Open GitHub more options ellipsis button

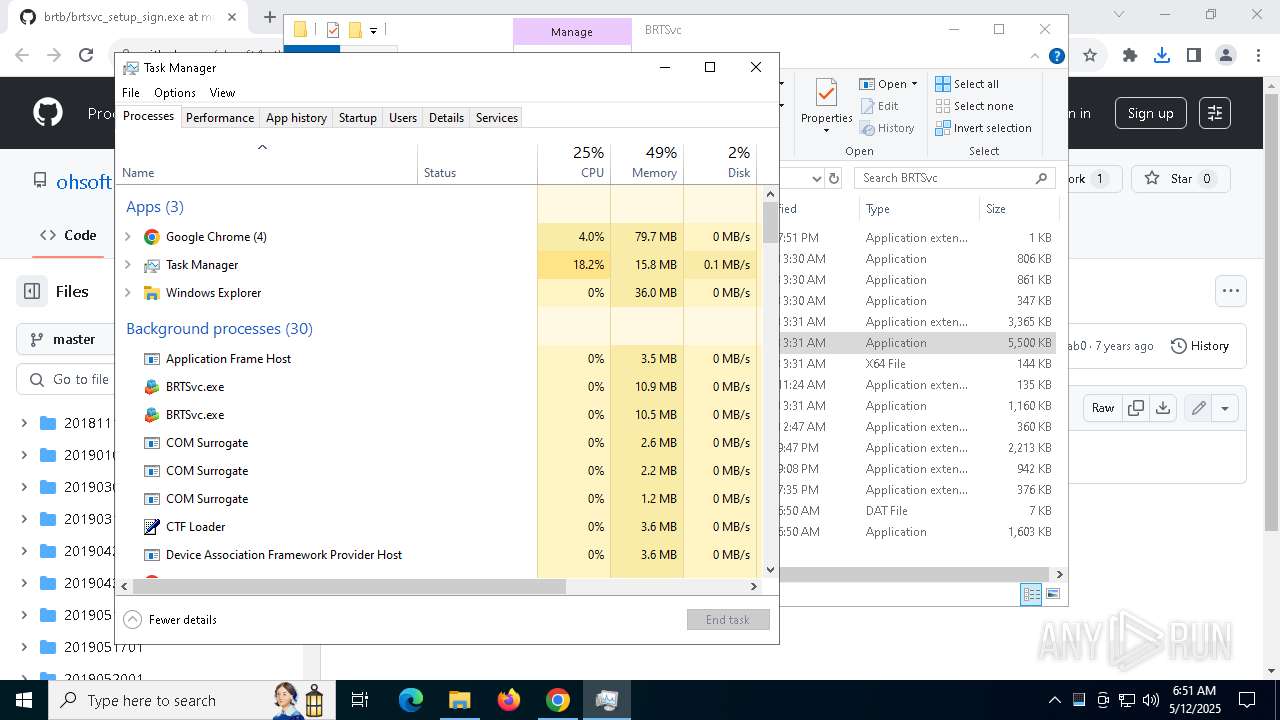1231,291
